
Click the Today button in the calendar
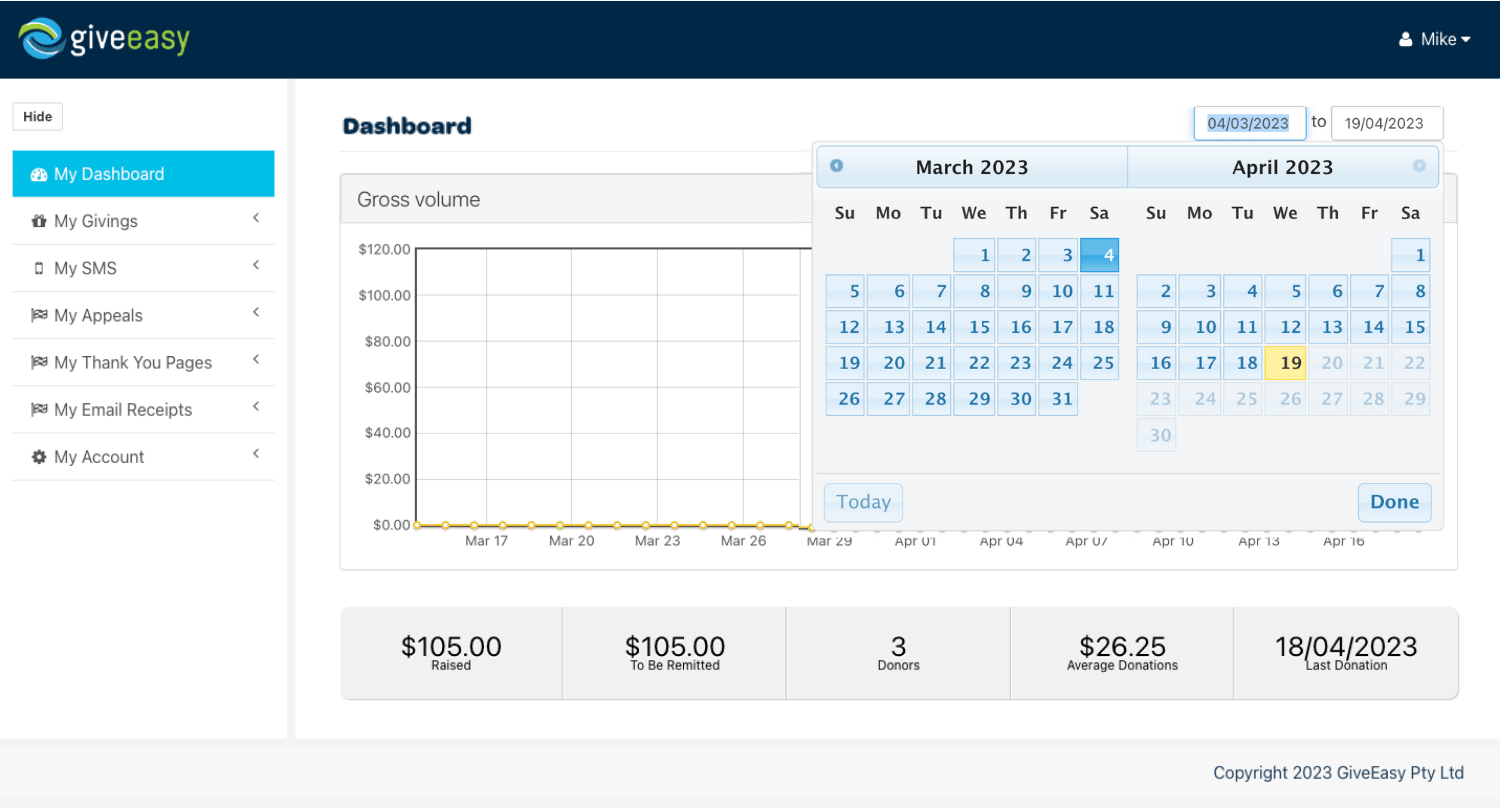863,501
